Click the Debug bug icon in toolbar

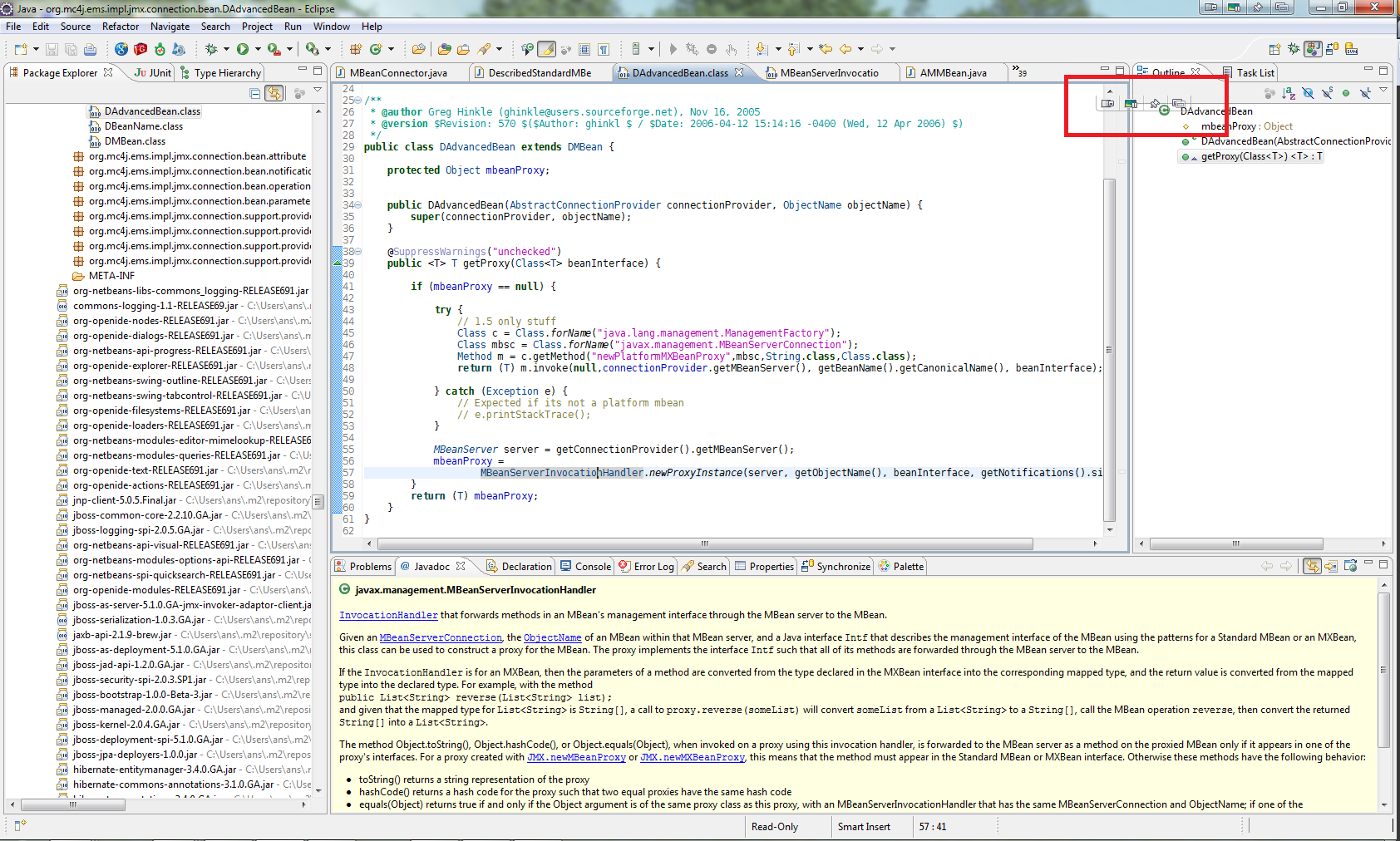[x=211, y=49]
